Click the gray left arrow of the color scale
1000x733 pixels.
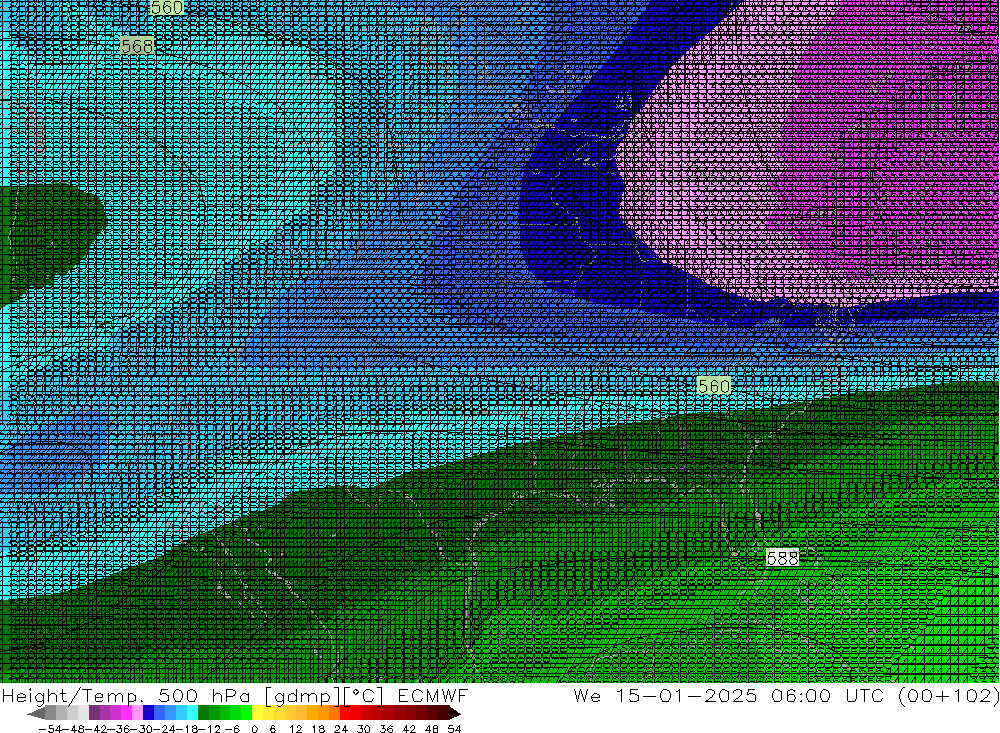[36, 713]
